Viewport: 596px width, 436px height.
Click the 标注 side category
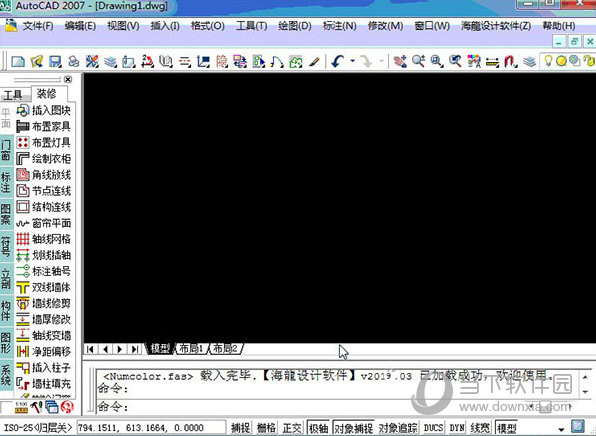tap(6, 182)
